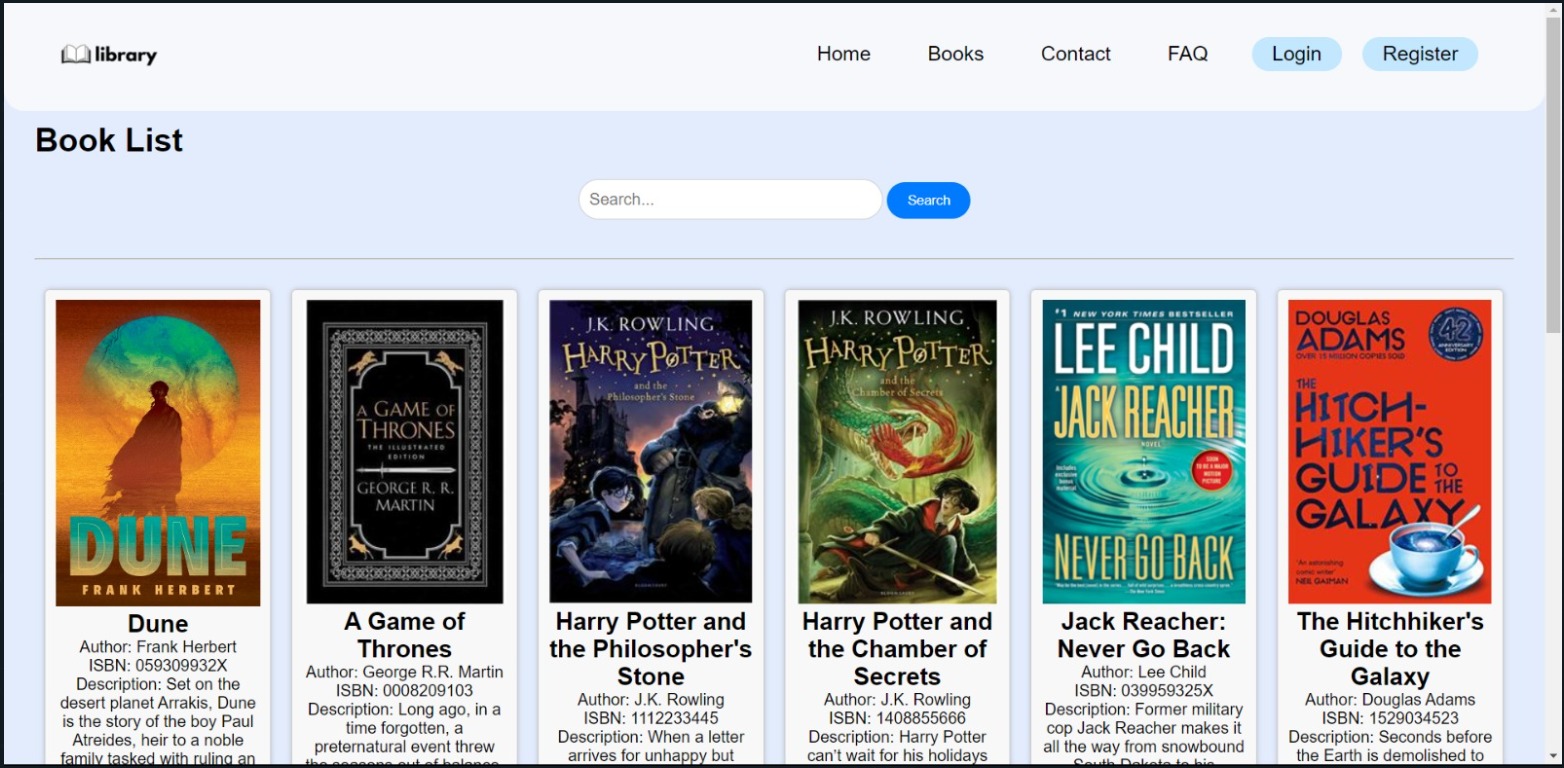Click the "Dune" title text
This screenshot has width=1564, height=768.
[158, 624]
